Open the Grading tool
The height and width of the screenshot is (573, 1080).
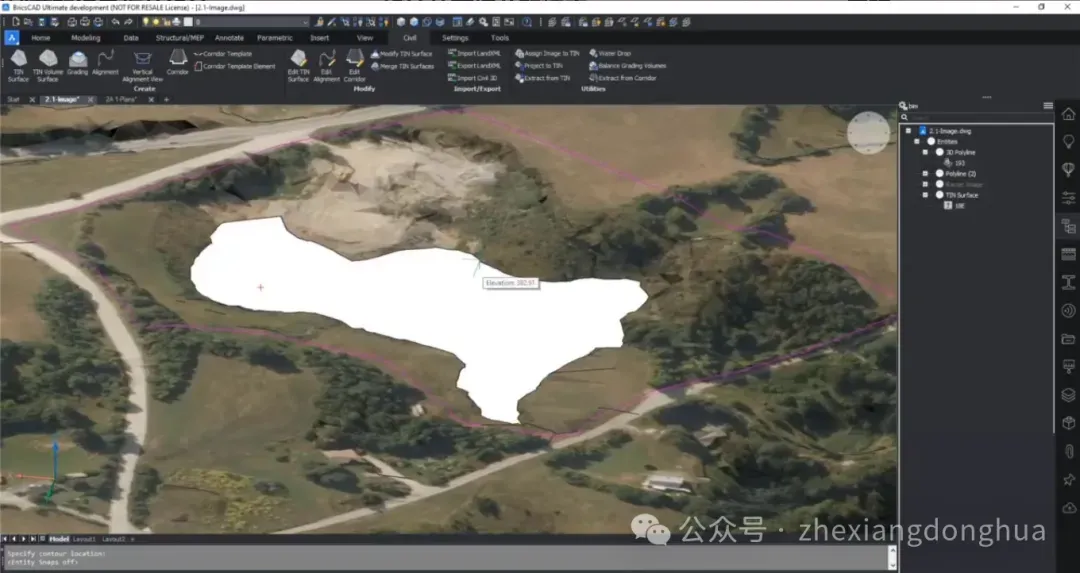click(77, 62)
